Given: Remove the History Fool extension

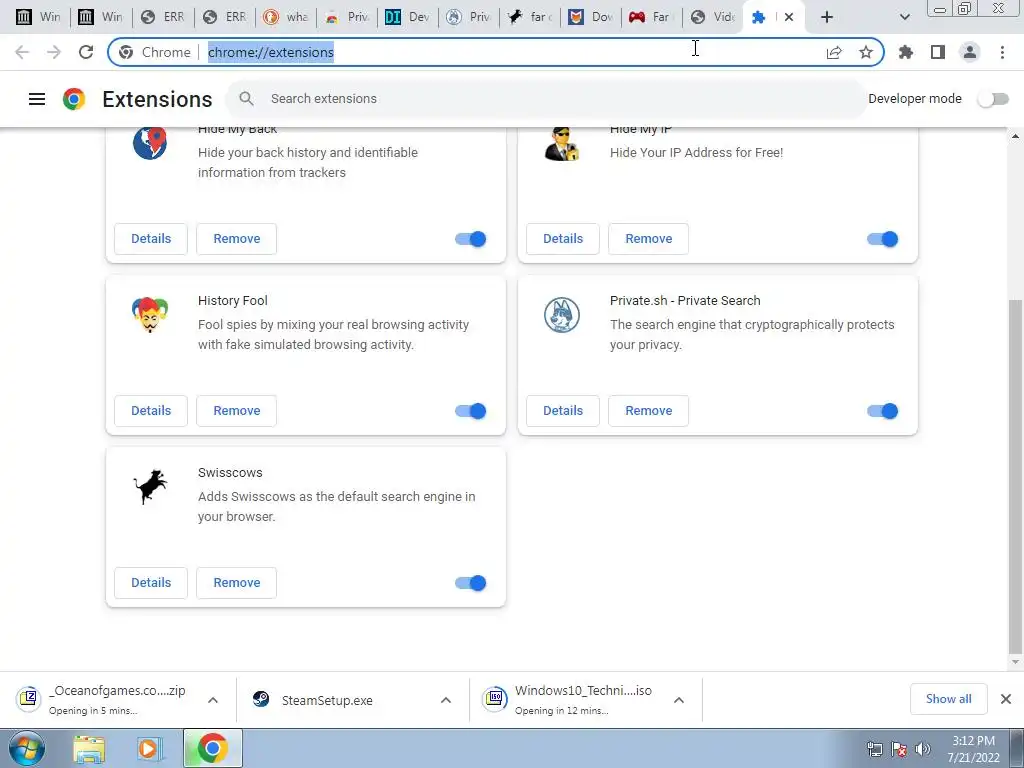Looking at the screenshot, I should tap(236, 411).
